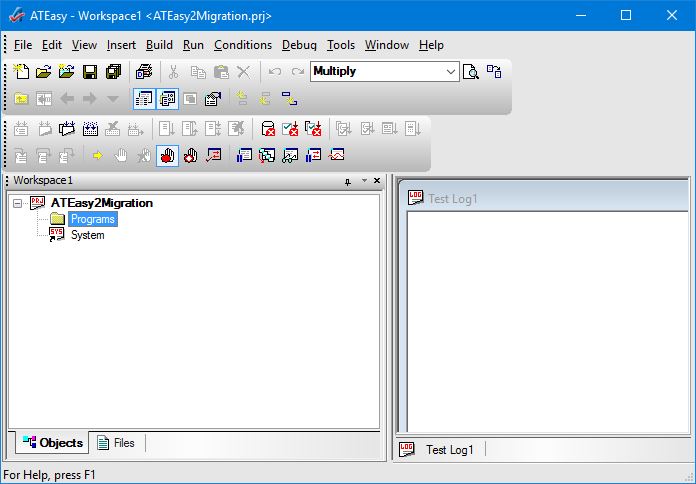
Task: Click the New document toolbar icon
Action: click(x=21, y=71)
